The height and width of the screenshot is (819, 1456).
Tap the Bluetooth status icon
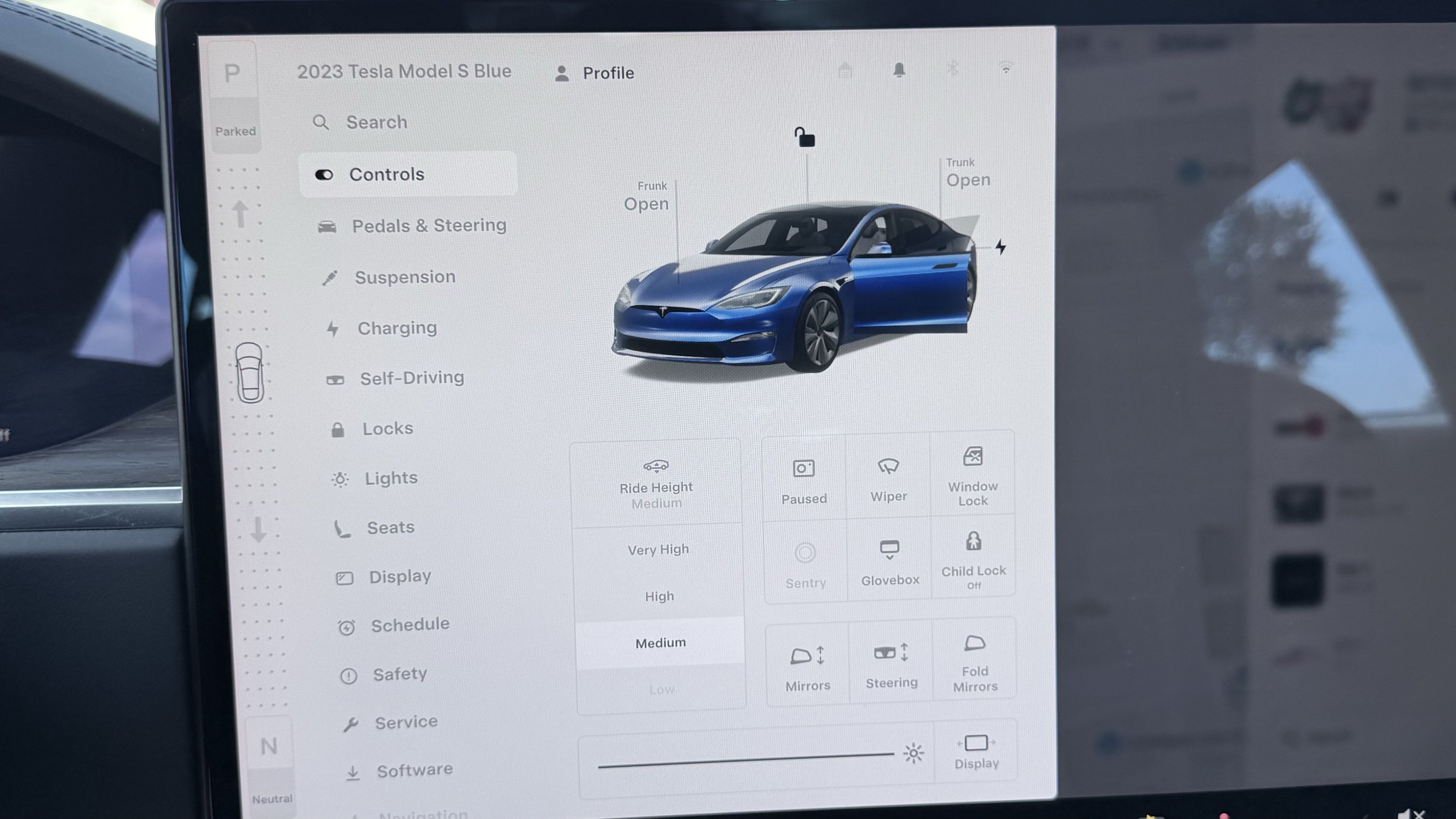(952, 69)
